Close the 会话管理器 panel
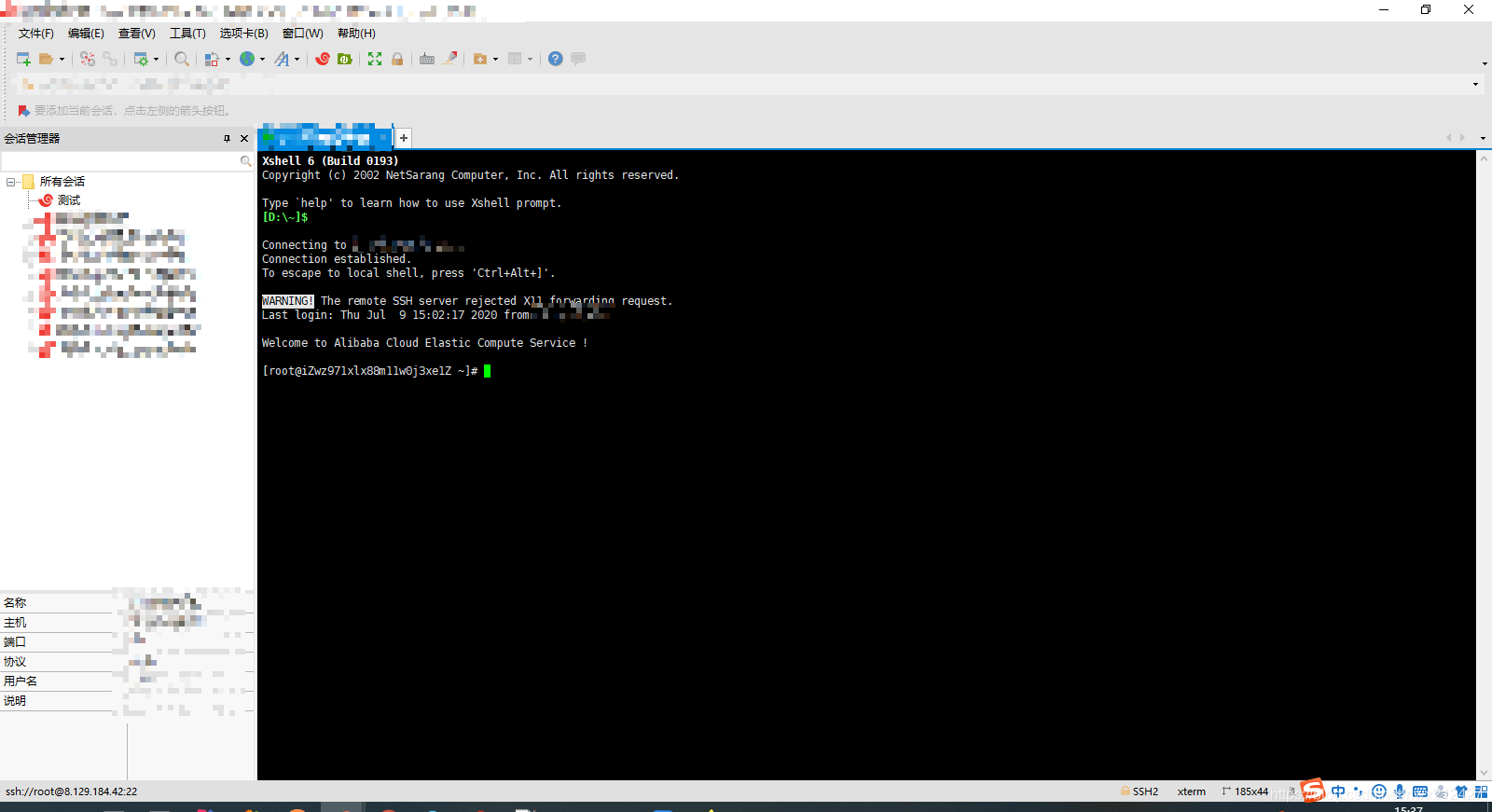1492x812 pixels. tap(244, 138)
